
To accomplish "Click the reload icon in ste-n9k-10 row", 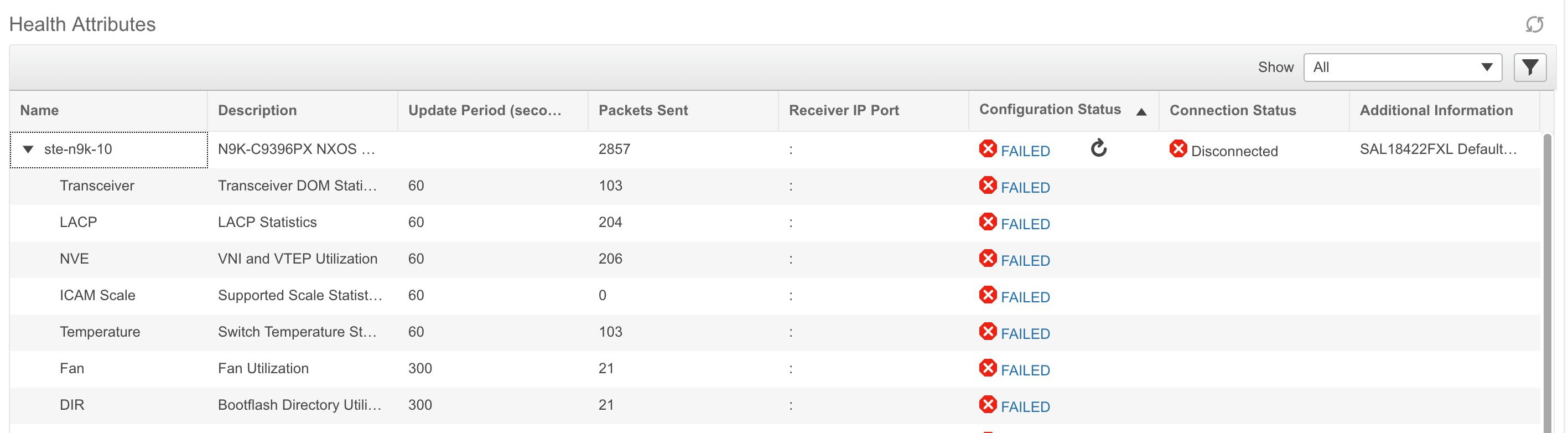I will [x=1098, y=148].
